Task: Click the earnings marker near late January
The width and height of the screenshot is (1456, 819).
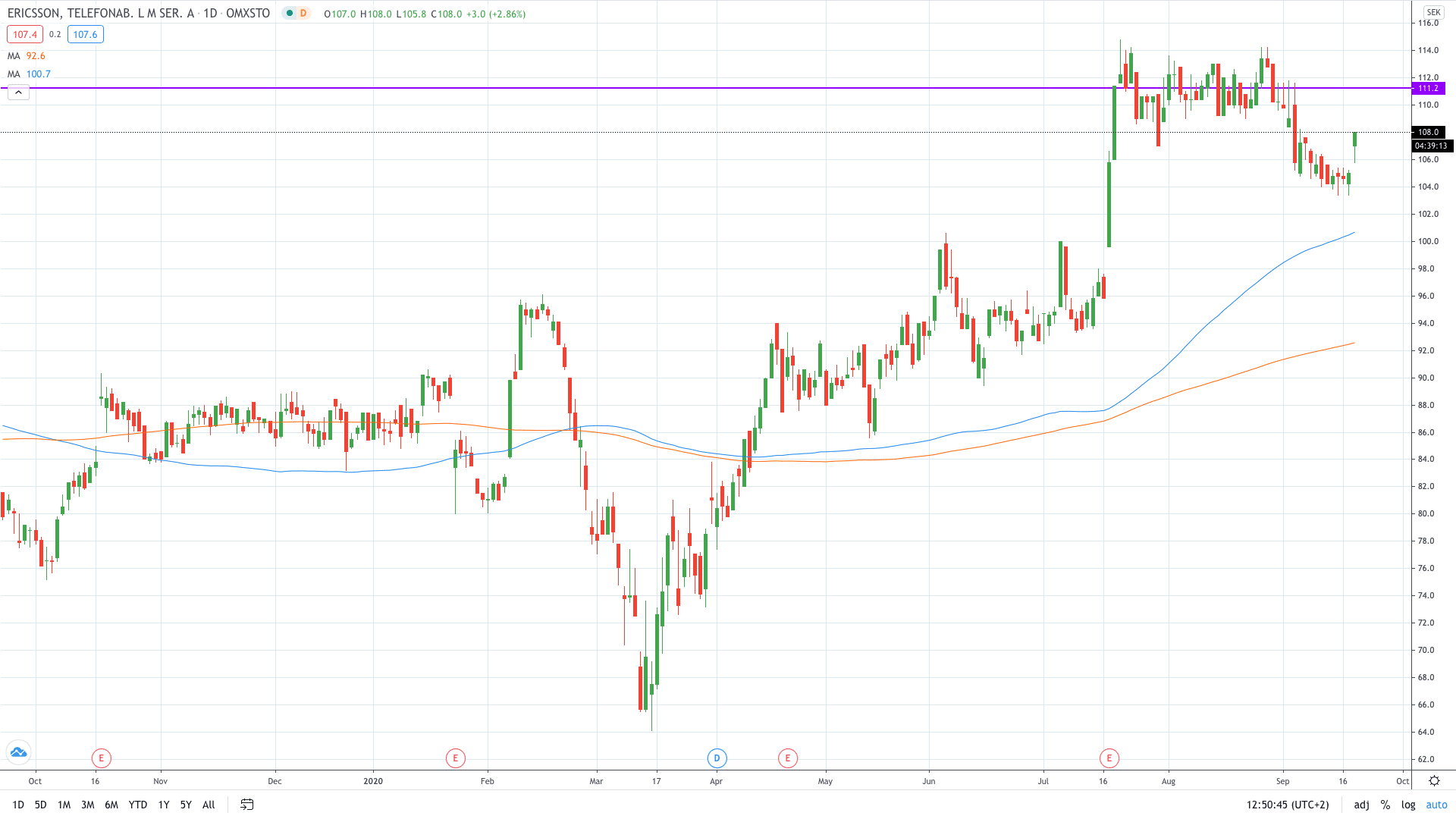Action: click(x=455, y=758)
